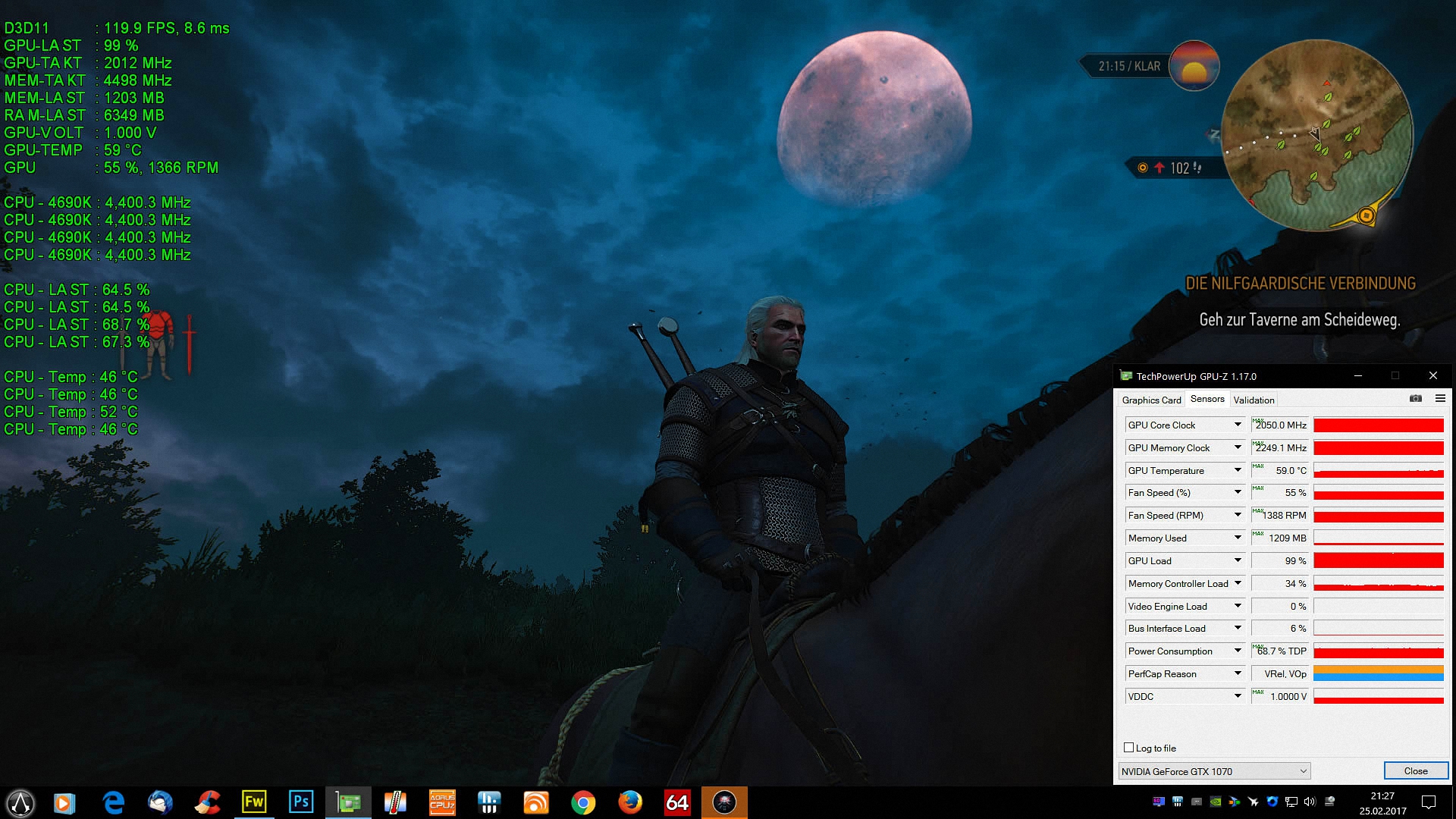Open Aorus CPU-Z from taskbar
The height and width of the screenshot is (819, 1456).
[442, 802]
